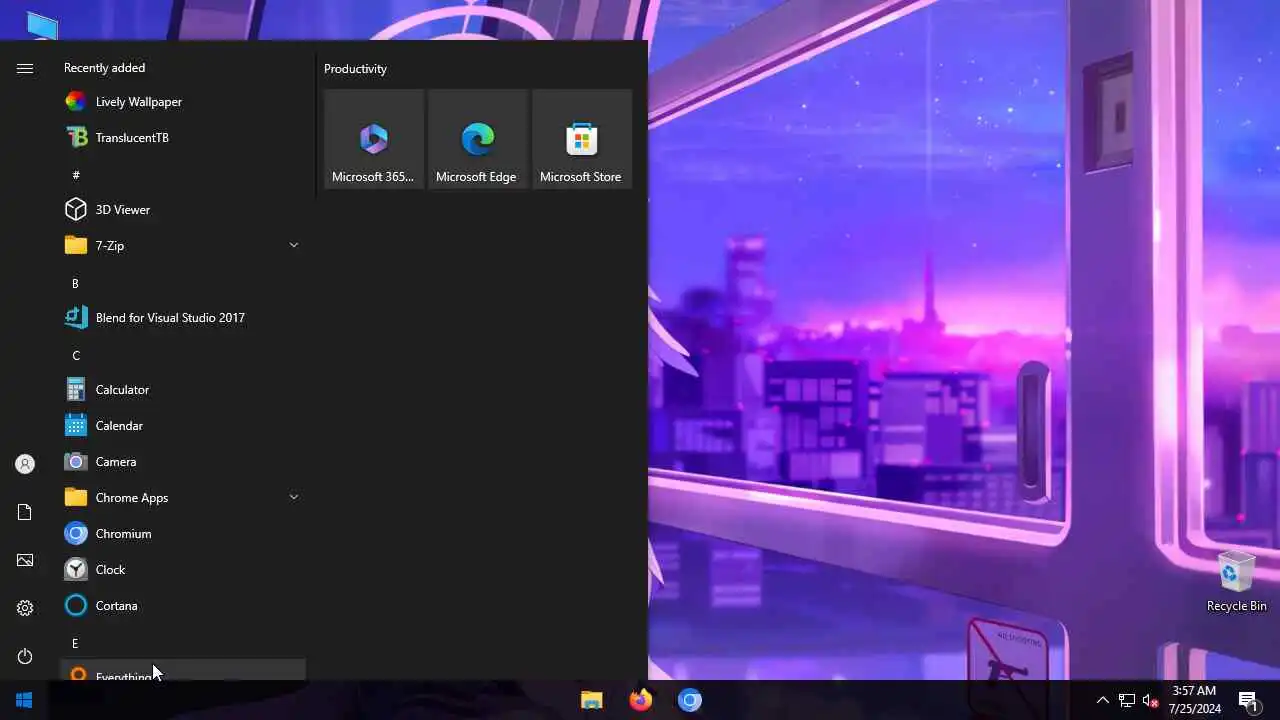Open Chromium from taskbar
1280x720 pixels.
point(690,700)
